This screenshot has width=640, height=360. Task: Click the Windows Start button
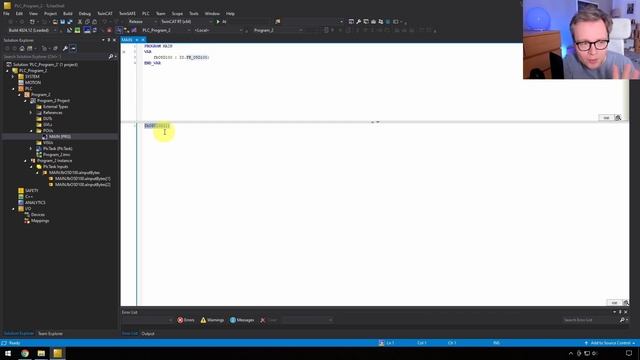pos(8,353)
